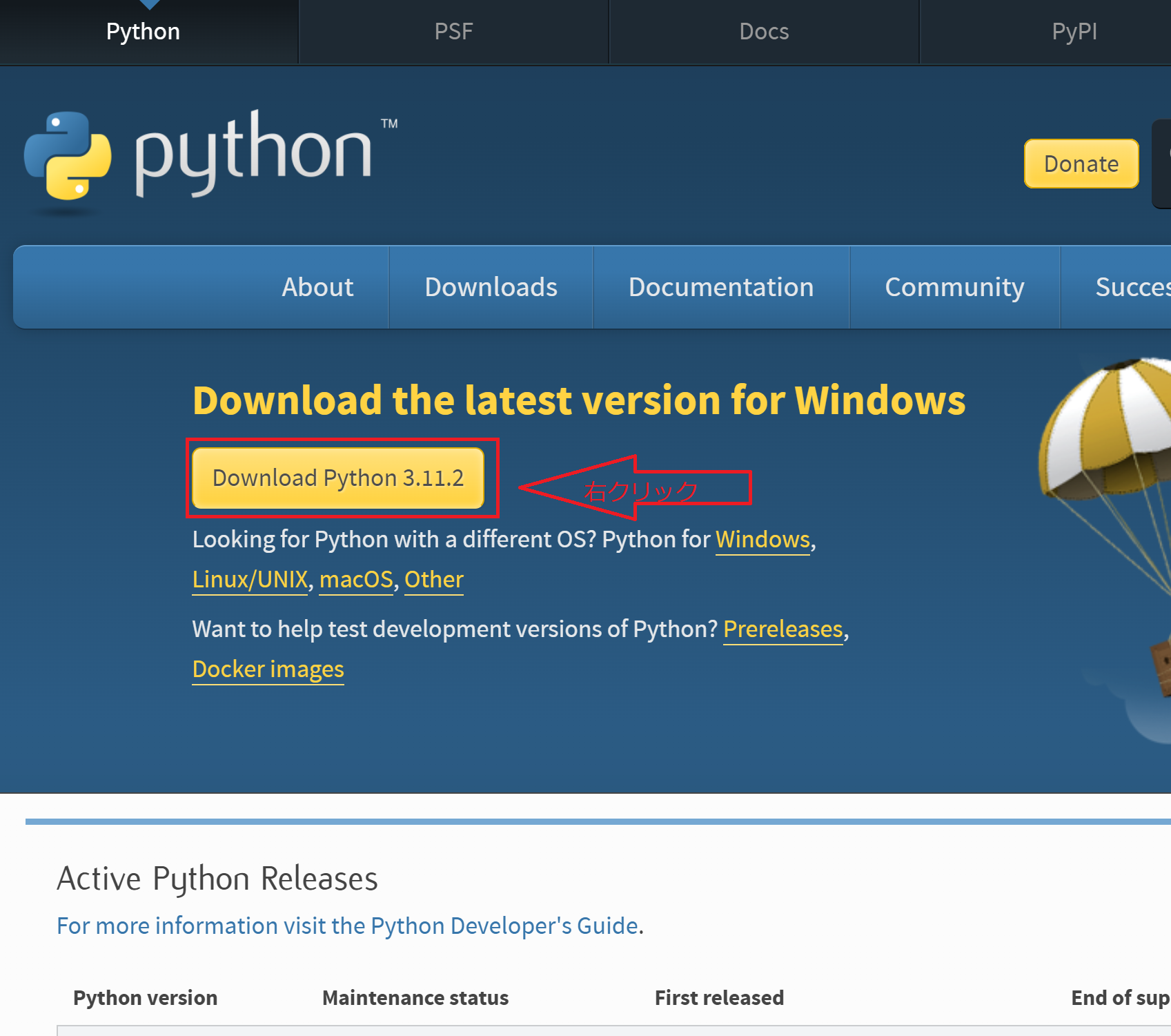Image resolution: width=1171 pixels, height=1036 pixels.
Task: Follow the Windows link
Action: pos(762,539)
